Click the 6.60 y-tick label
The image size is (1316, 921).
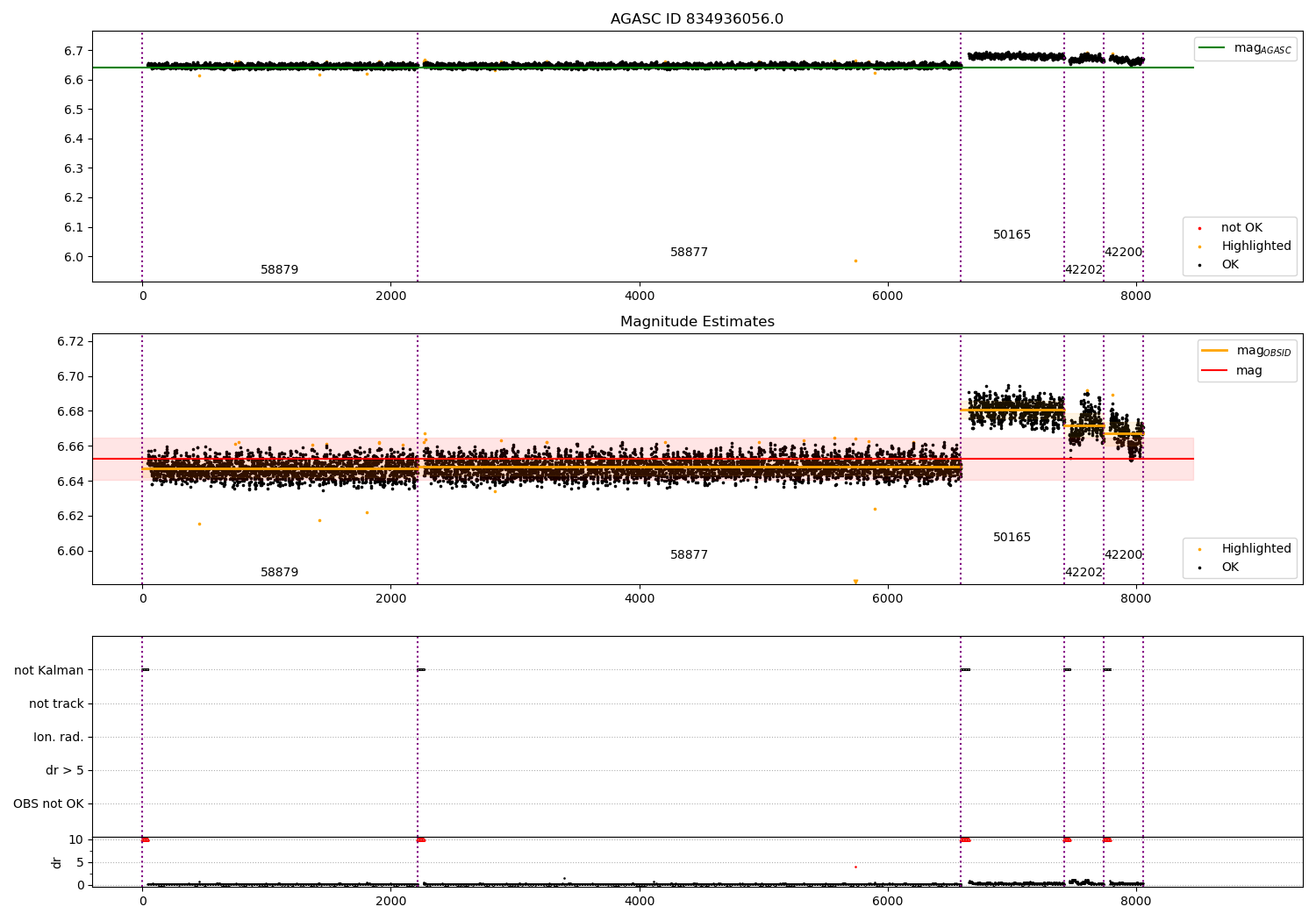click(x=70, y=551)
